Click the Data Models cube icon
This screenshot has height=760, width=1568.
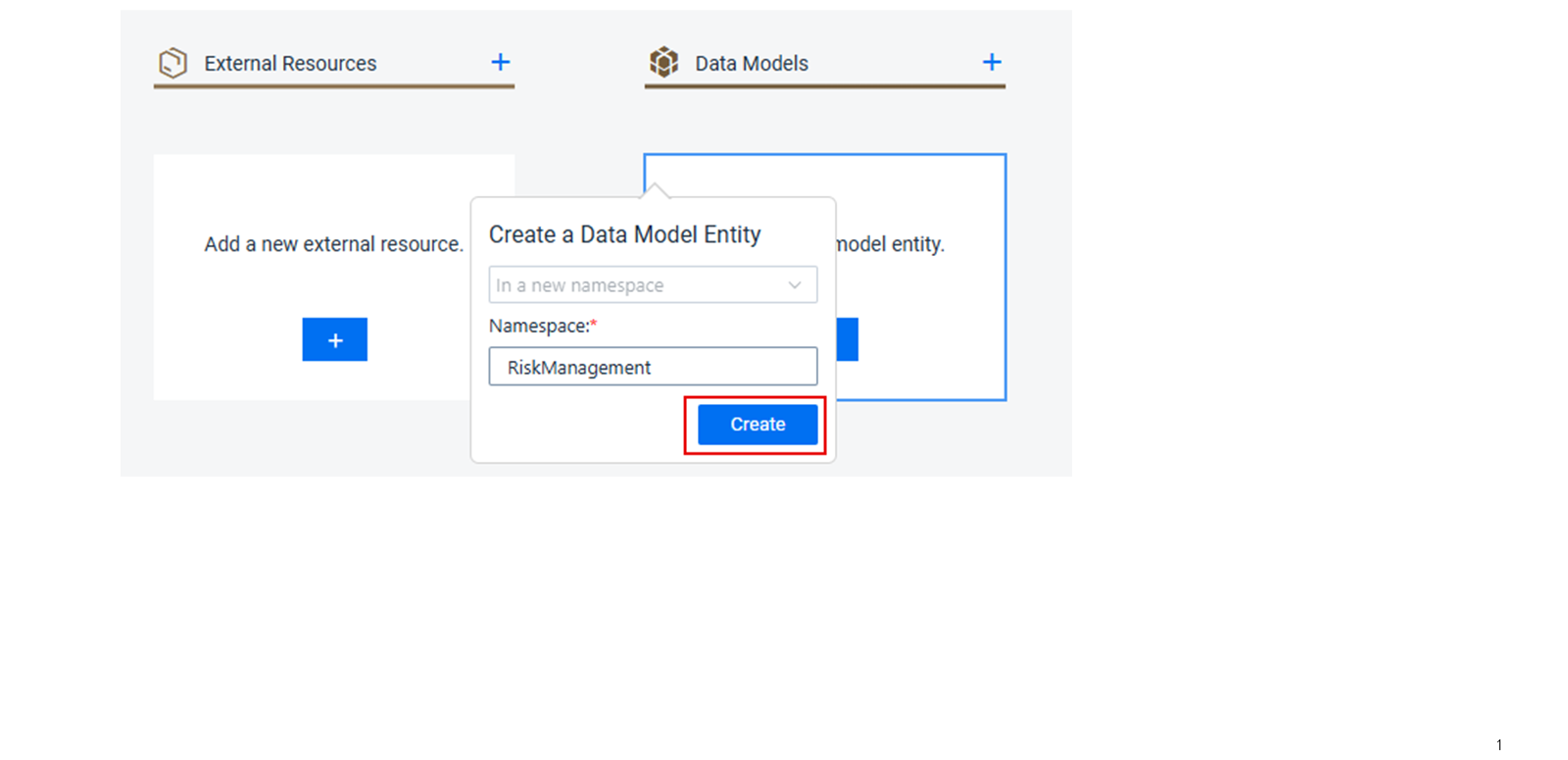pyautogui.click(x=664, y=62)
